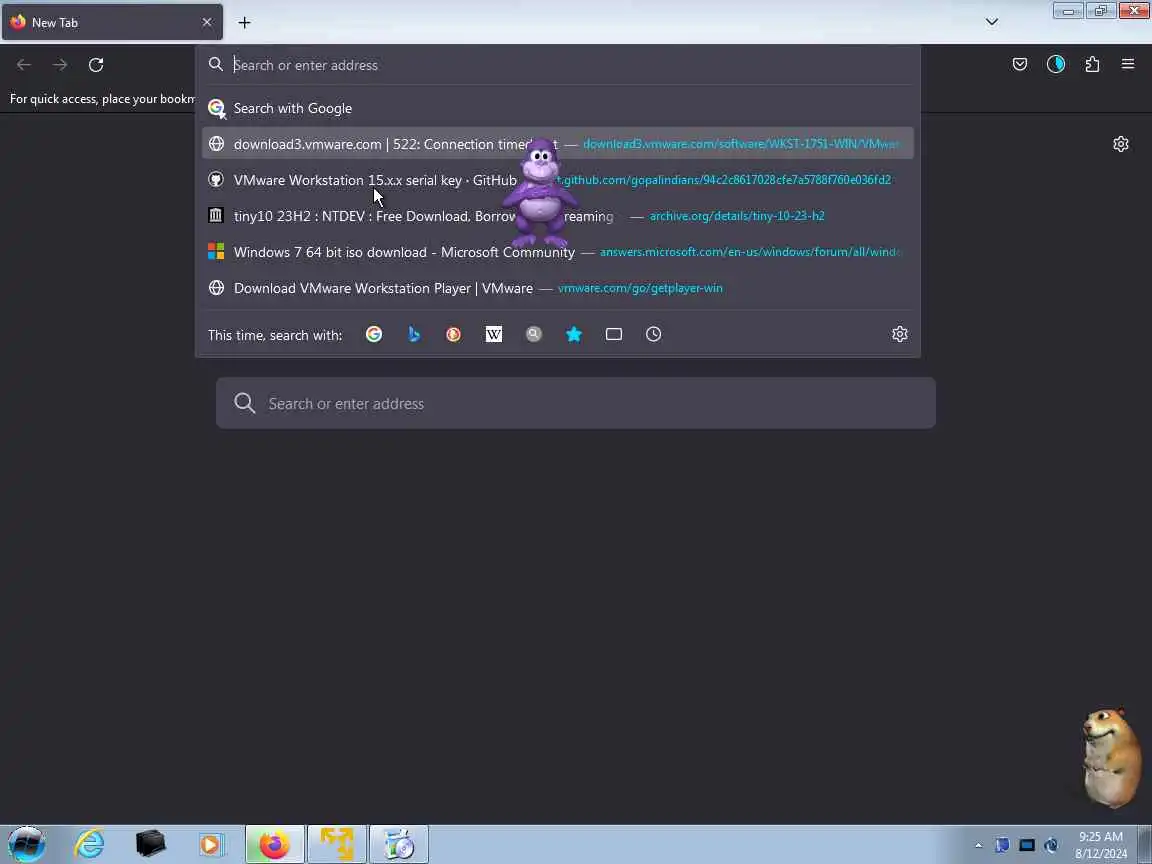This screenshot has height=864, width=1152.
Task: Search open tabs with the tab icon
Action: pos(613,334)
